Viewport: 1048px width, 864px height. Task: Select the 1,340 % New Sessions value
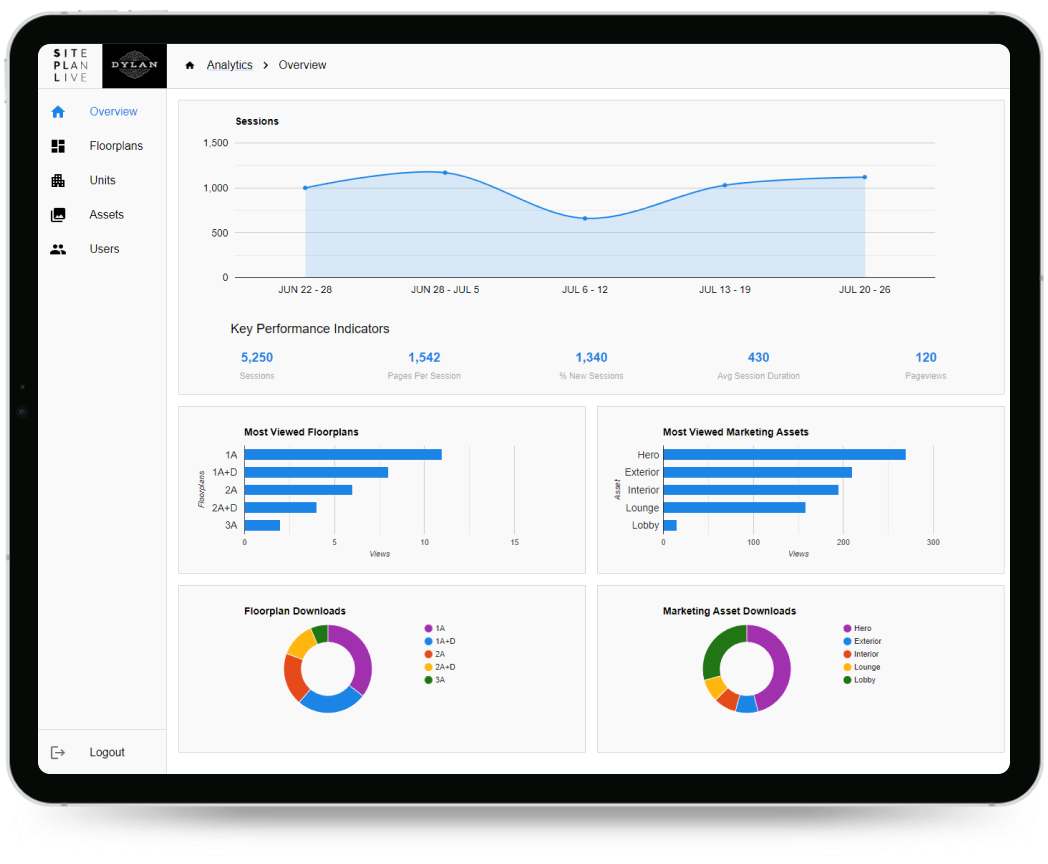point(592,357)
